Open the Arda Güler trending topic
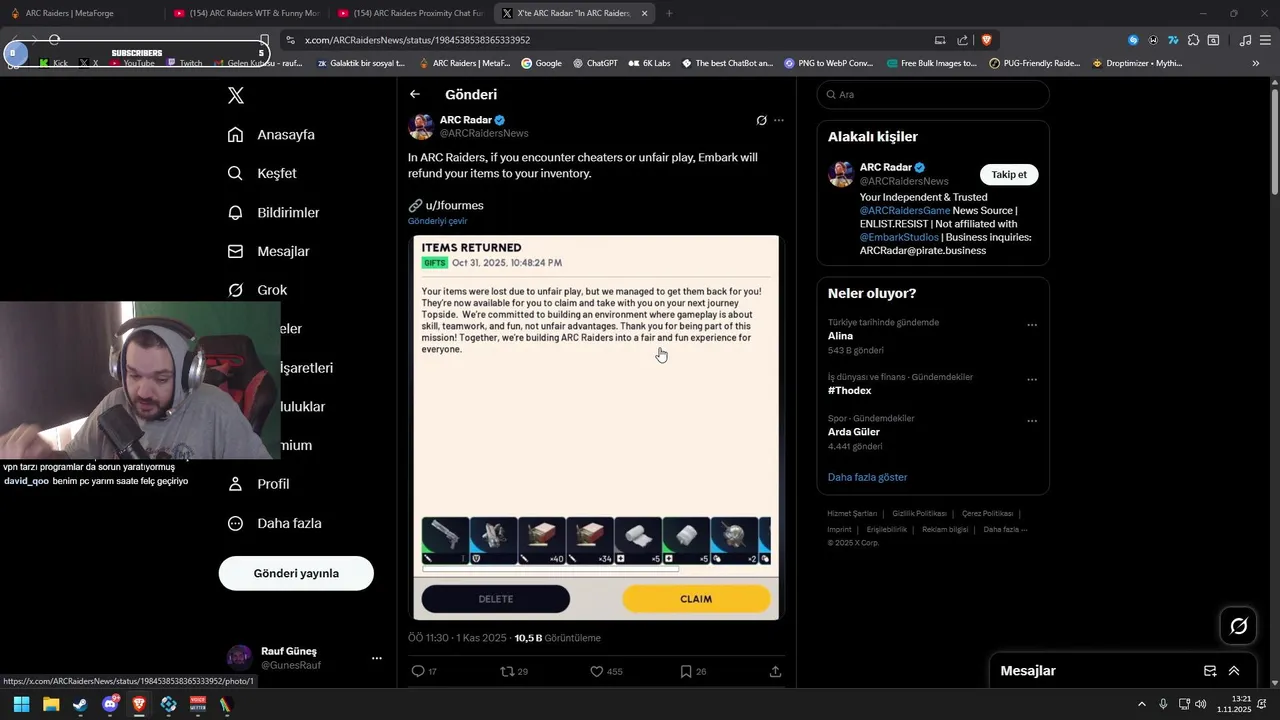 (x=854, y=432)
